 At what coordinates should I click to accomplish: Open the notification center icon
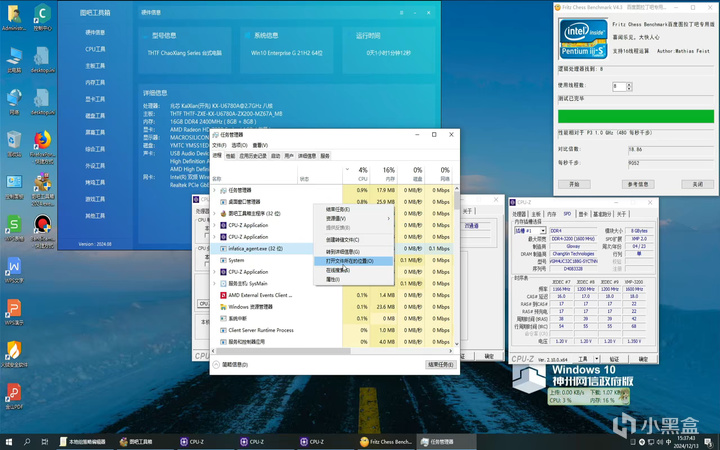tap(709, 442)
